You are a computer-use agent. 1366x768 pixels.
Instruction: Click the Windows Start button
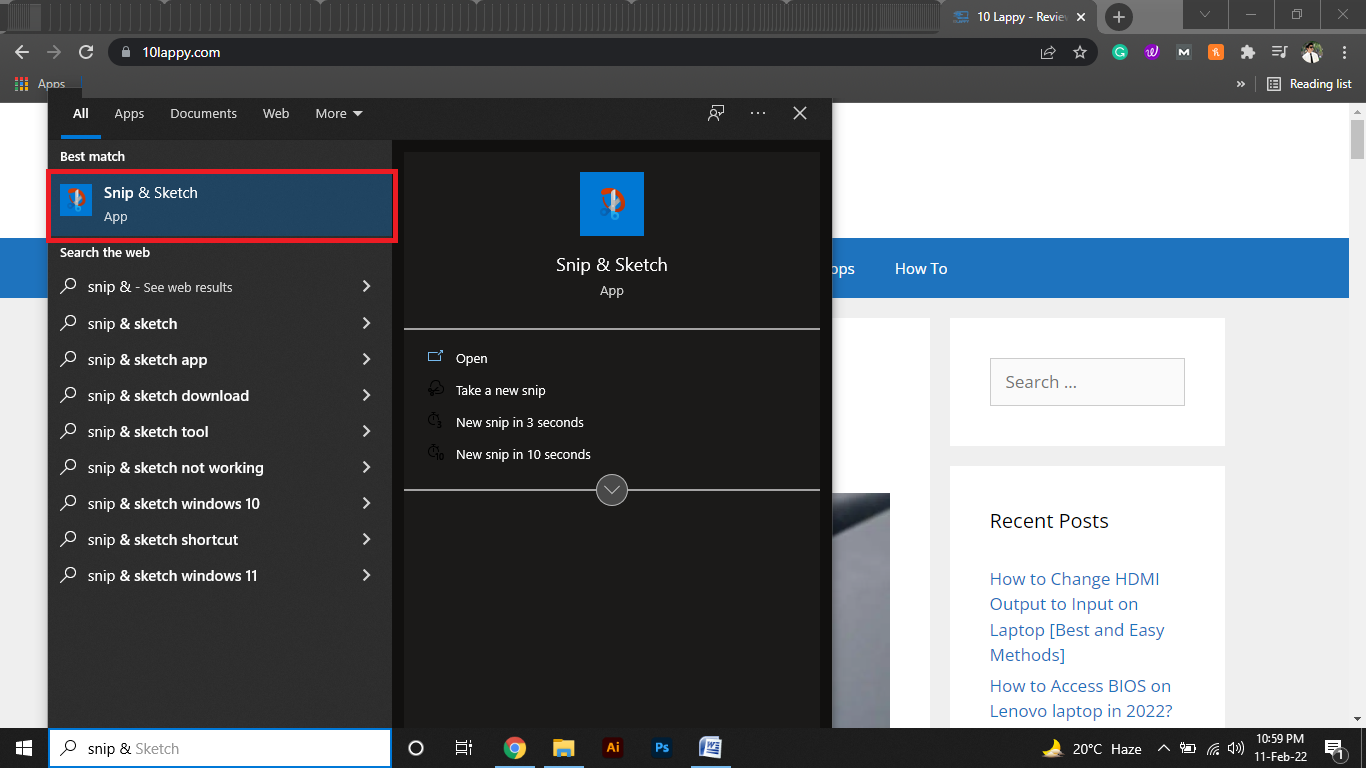(x=24, y=748)
